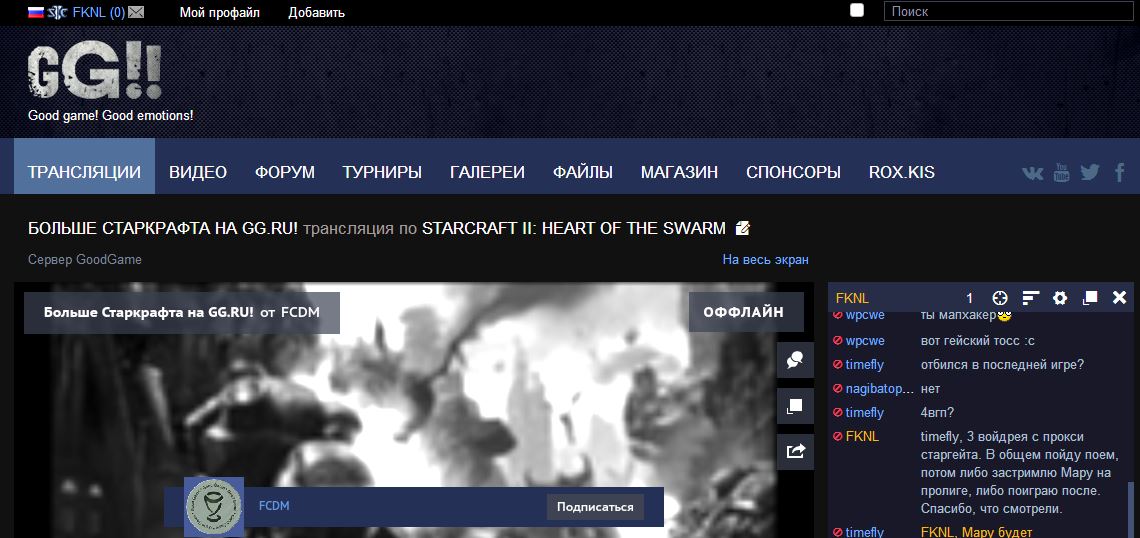Click the 'Больше Старкрафта на GG.RU! от FCDM' overlay title
1140x538 pixels.
coord(182,313)
